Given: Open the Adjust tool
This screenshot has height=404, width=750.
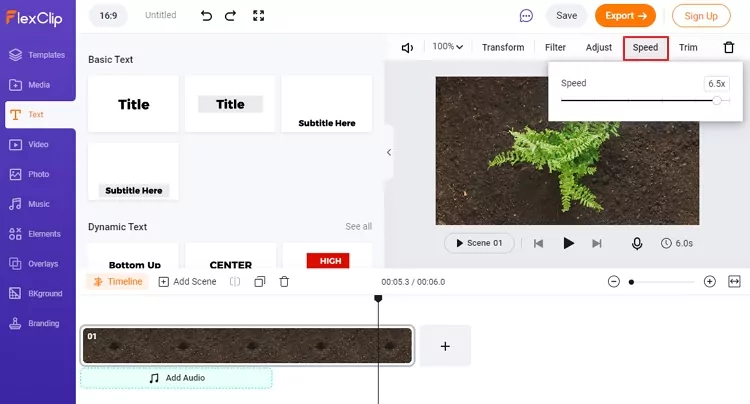Looking at the screenshot, I should tap(599, 47).
